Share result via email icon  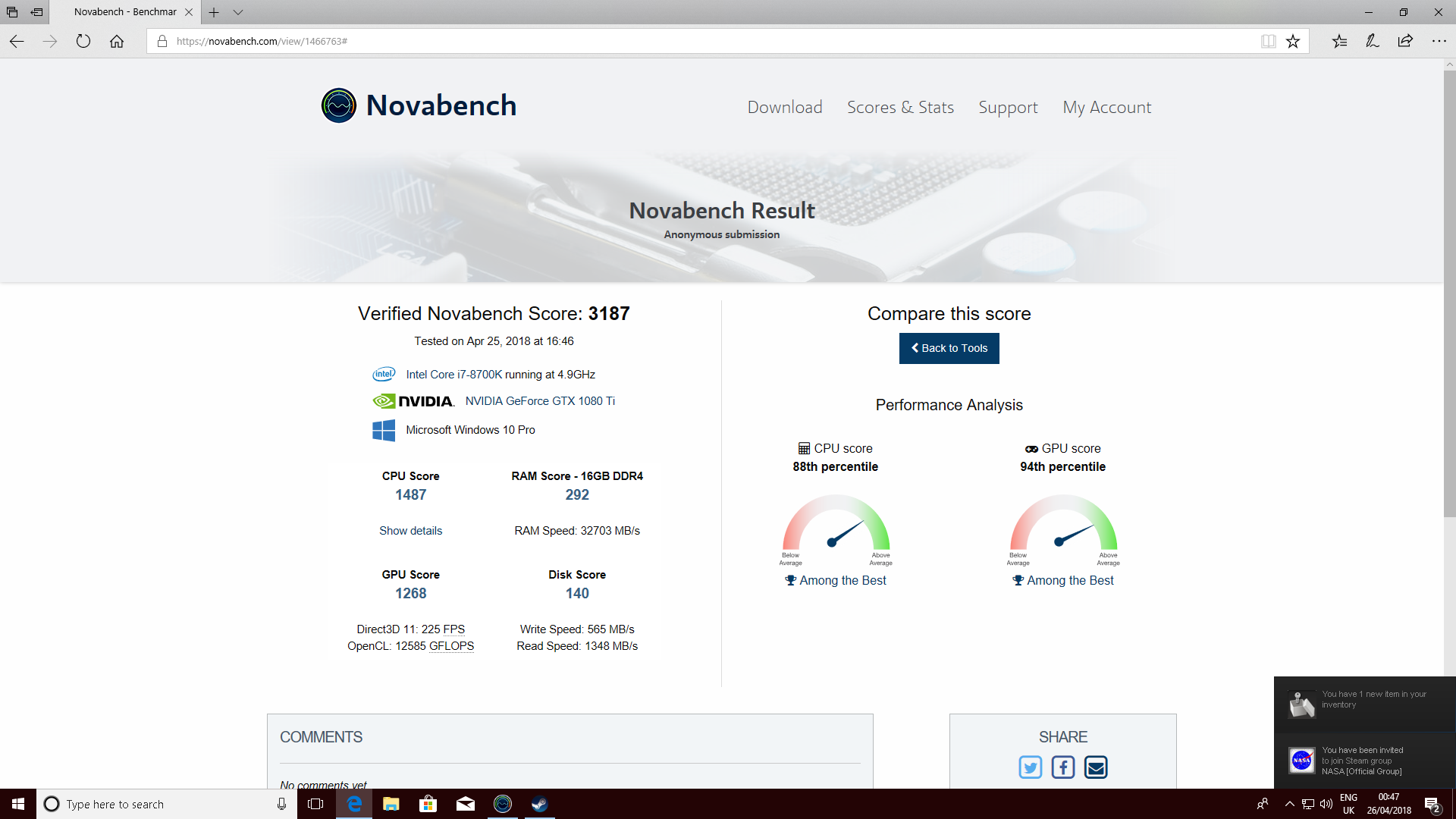pos(1096,767)
